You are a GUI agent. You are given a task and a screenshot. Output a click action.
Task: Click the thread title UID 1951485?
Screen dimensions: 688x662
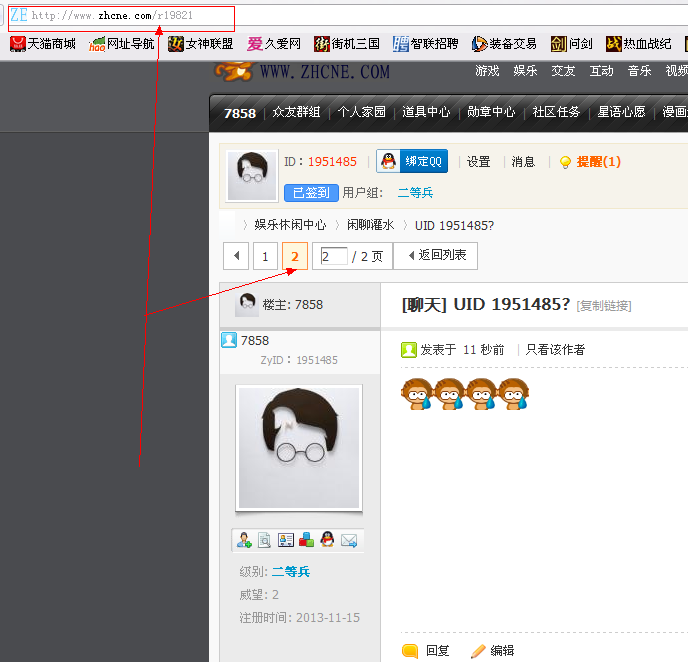click(x=512, y=304)
